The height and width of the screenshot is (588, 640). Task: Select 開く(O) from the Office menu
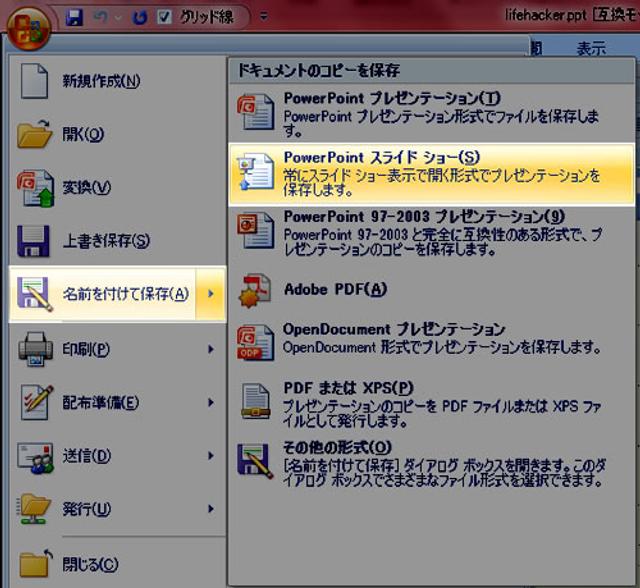[x=118, y=134]
